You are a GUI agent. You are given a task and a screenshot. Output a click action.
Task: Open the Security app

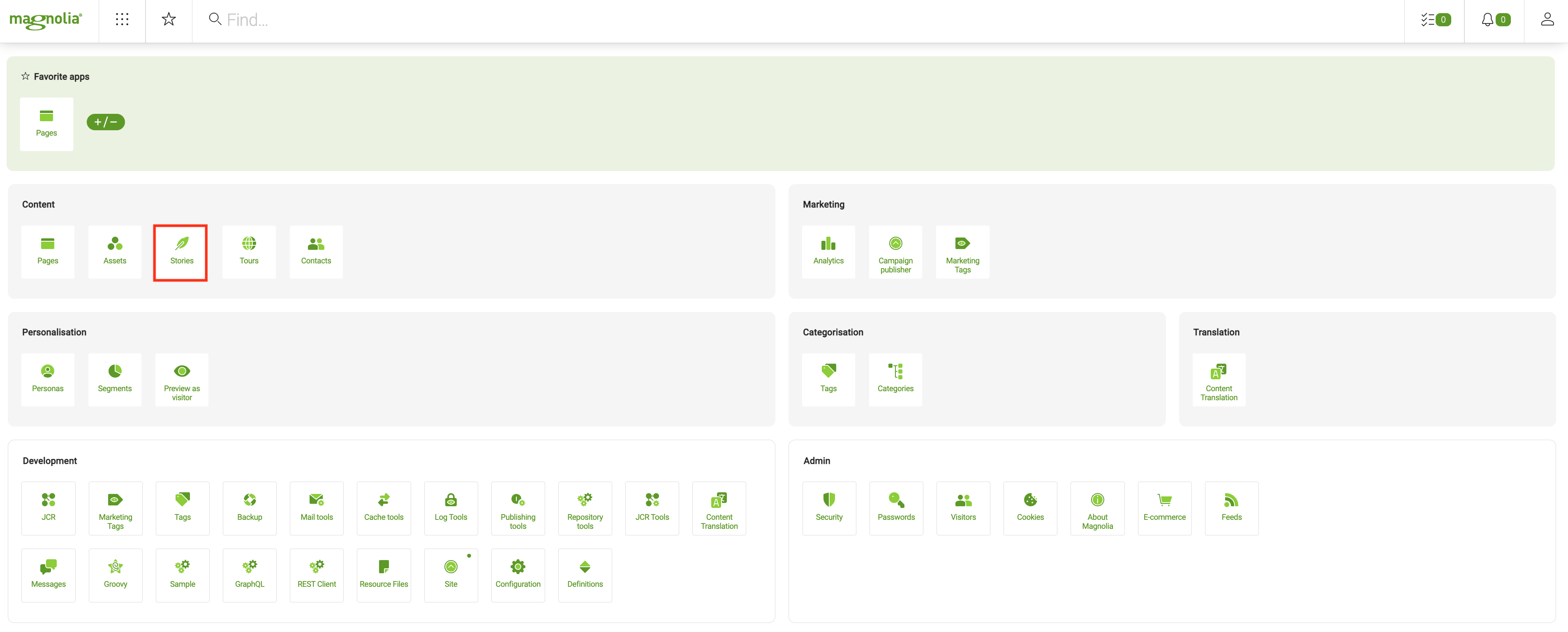pos(829,509)
